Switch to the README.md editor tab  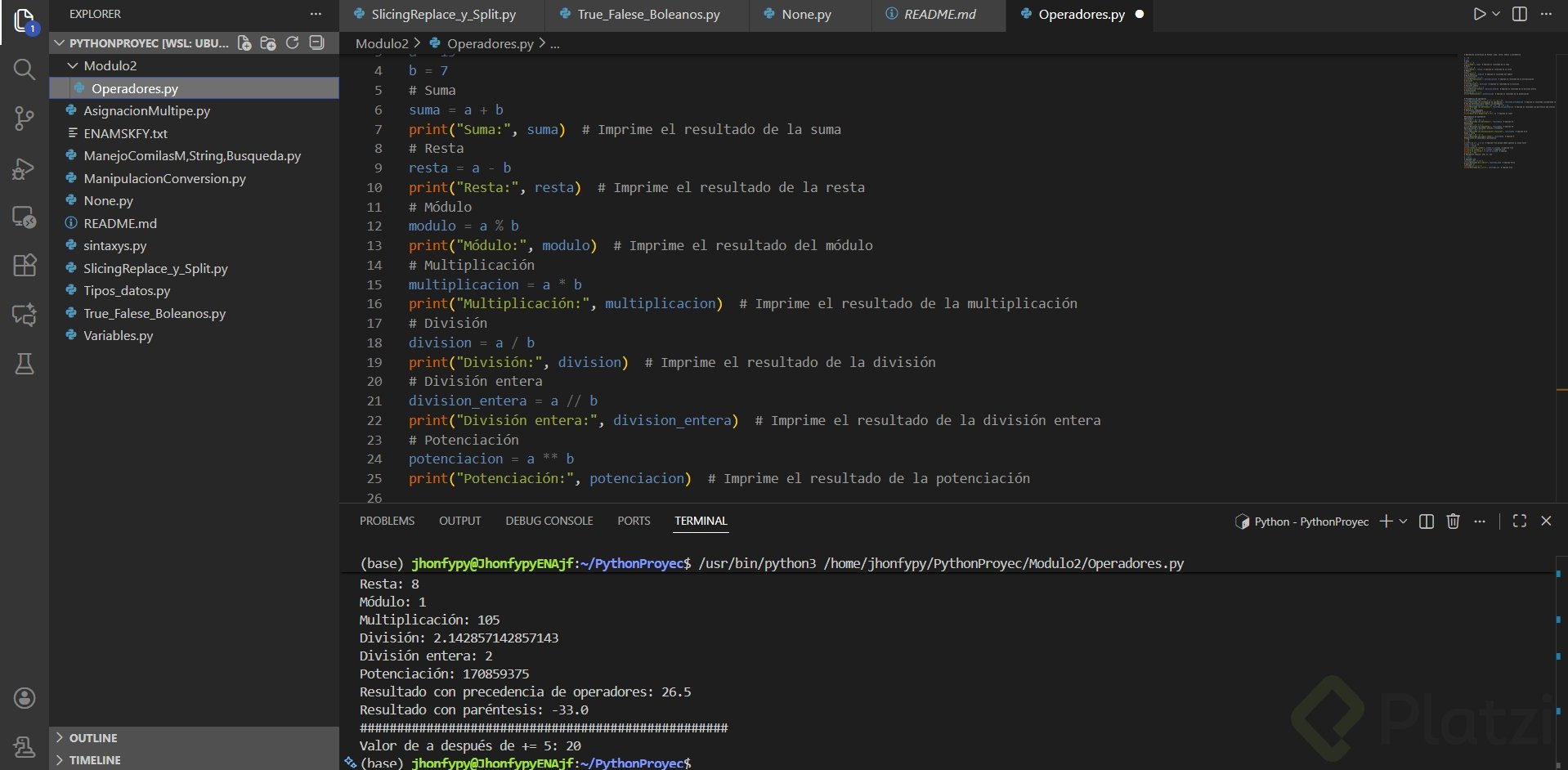coord(939,14)
